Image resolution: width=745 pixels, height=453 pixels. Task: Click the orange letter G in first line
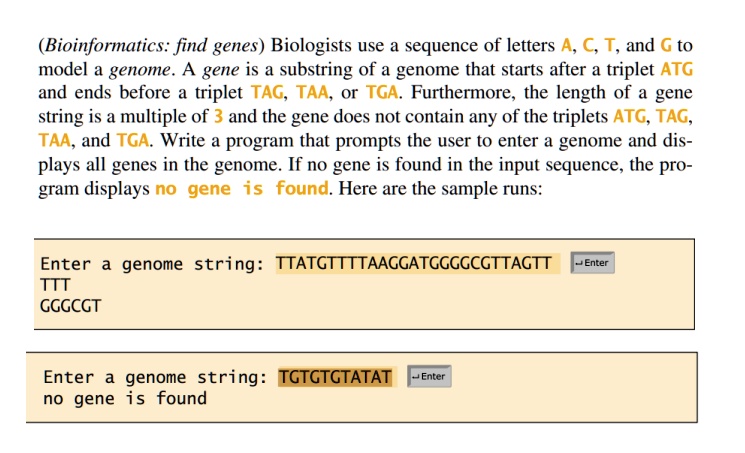tap(666, 46)
